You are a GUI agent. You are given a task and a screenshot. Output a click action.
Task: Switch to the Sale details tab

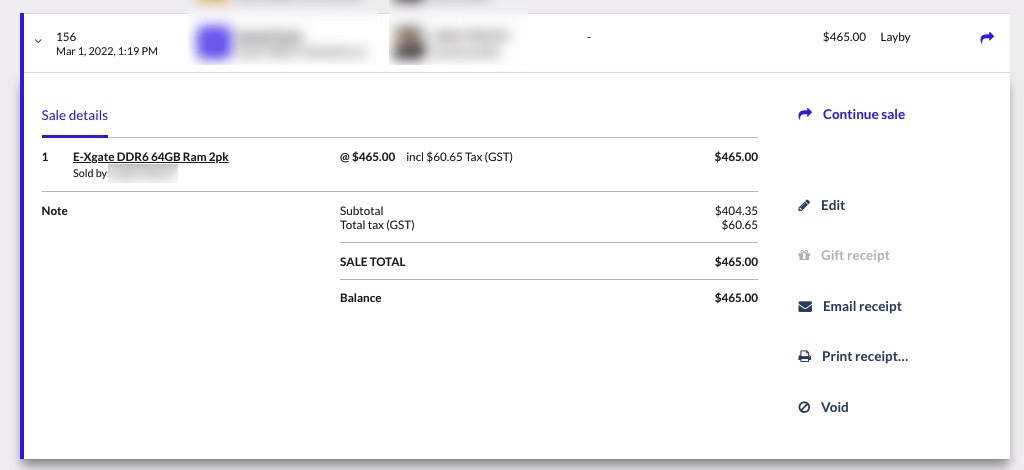75,115
